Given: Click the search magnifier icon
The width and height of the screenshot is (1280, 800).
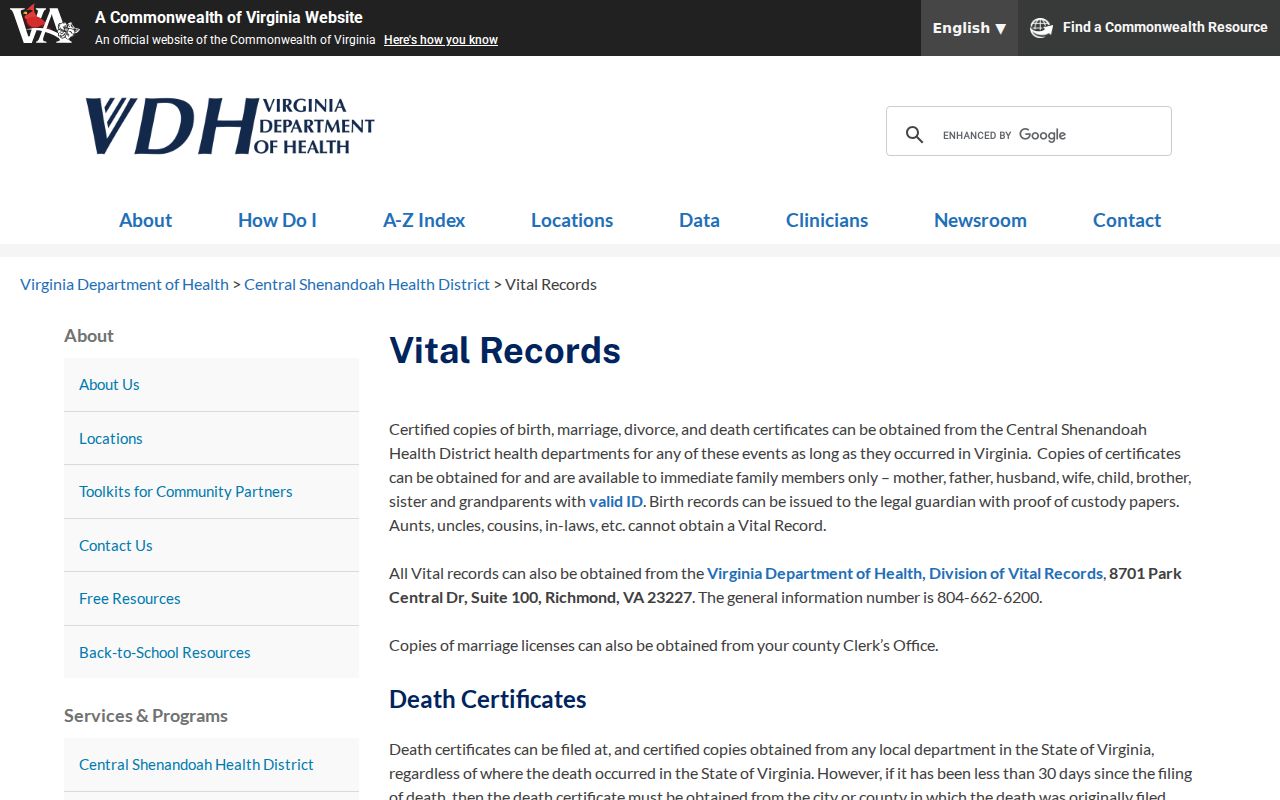Looking at the screenshot, I should tap(914, 134).
